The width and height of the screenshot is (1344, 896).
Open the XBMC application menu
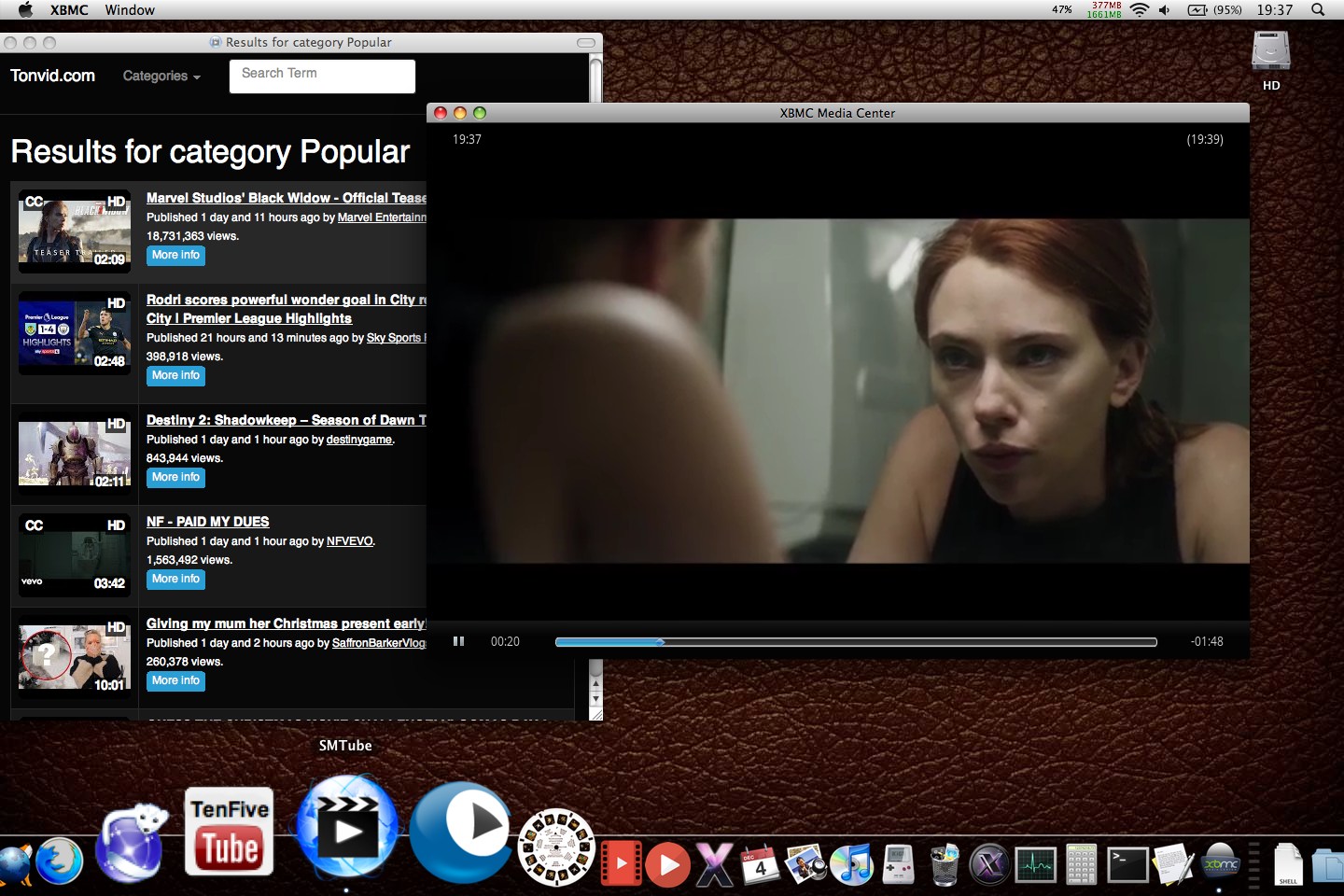coord(69,9)
